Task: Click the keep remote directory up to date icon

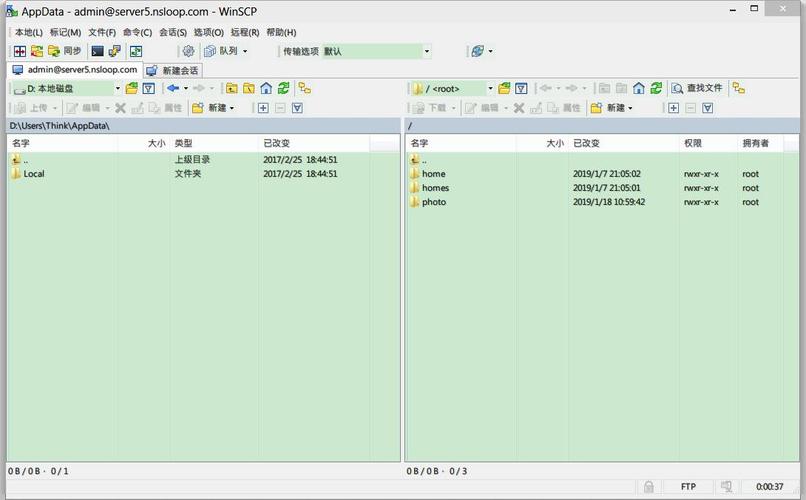Action: (x=136, y=51)
